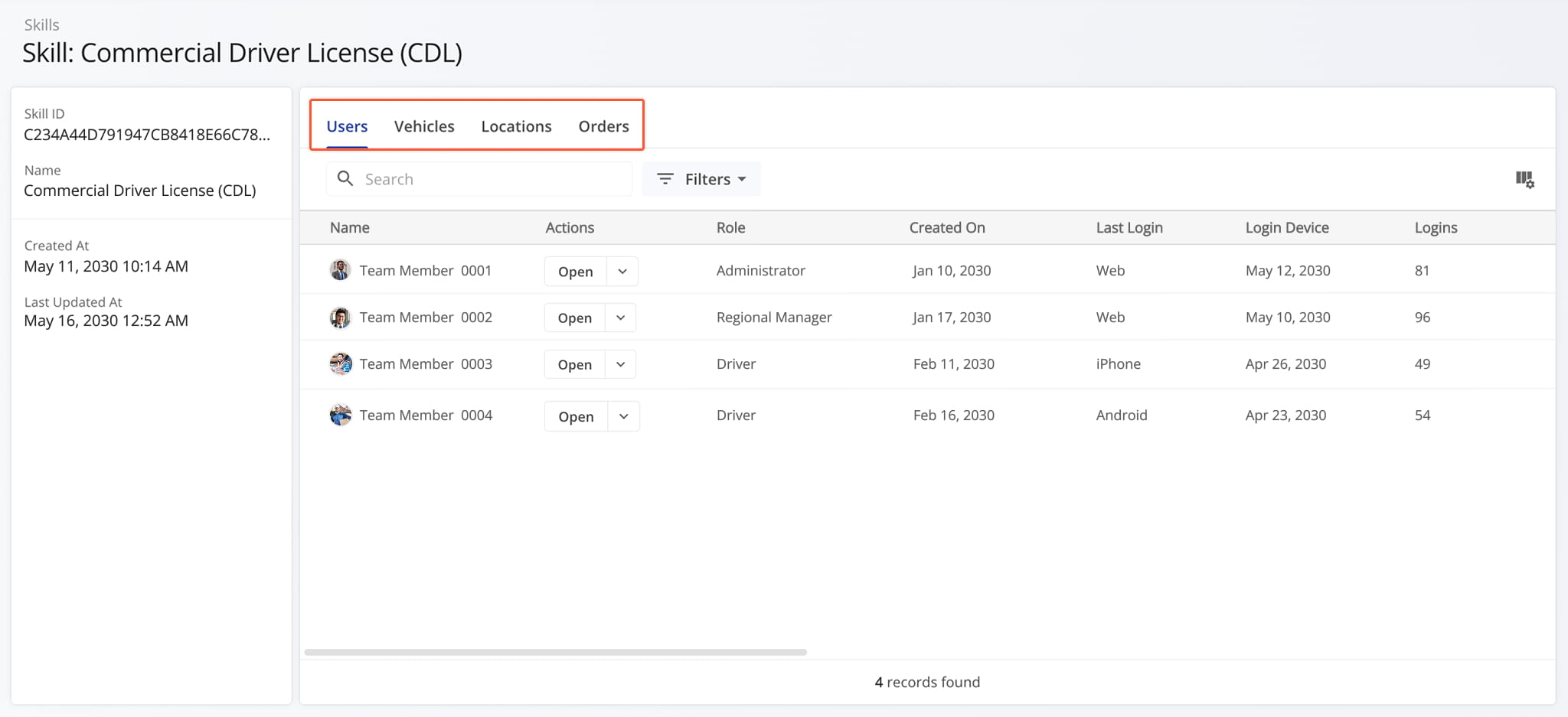
Task: Open Team Member 0002 record
Action: pos(575,318)
